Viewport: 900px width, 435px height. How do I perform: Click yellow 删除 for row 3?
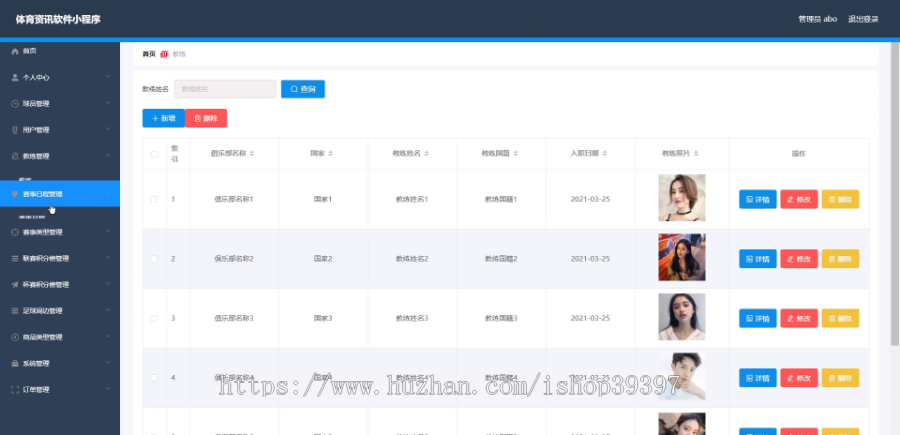tap(840, 318)
